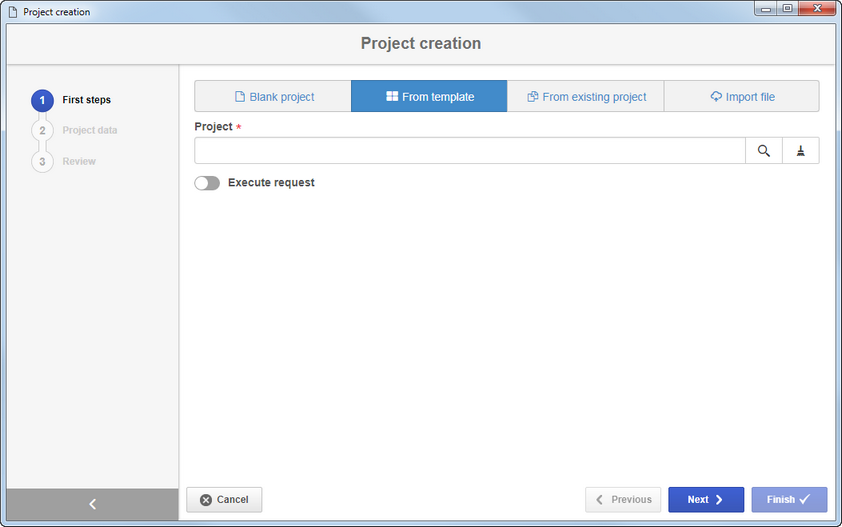Click the broom clear icon beside Project field
The height and width of the screenshot is (527, 842).
point(801,151)
